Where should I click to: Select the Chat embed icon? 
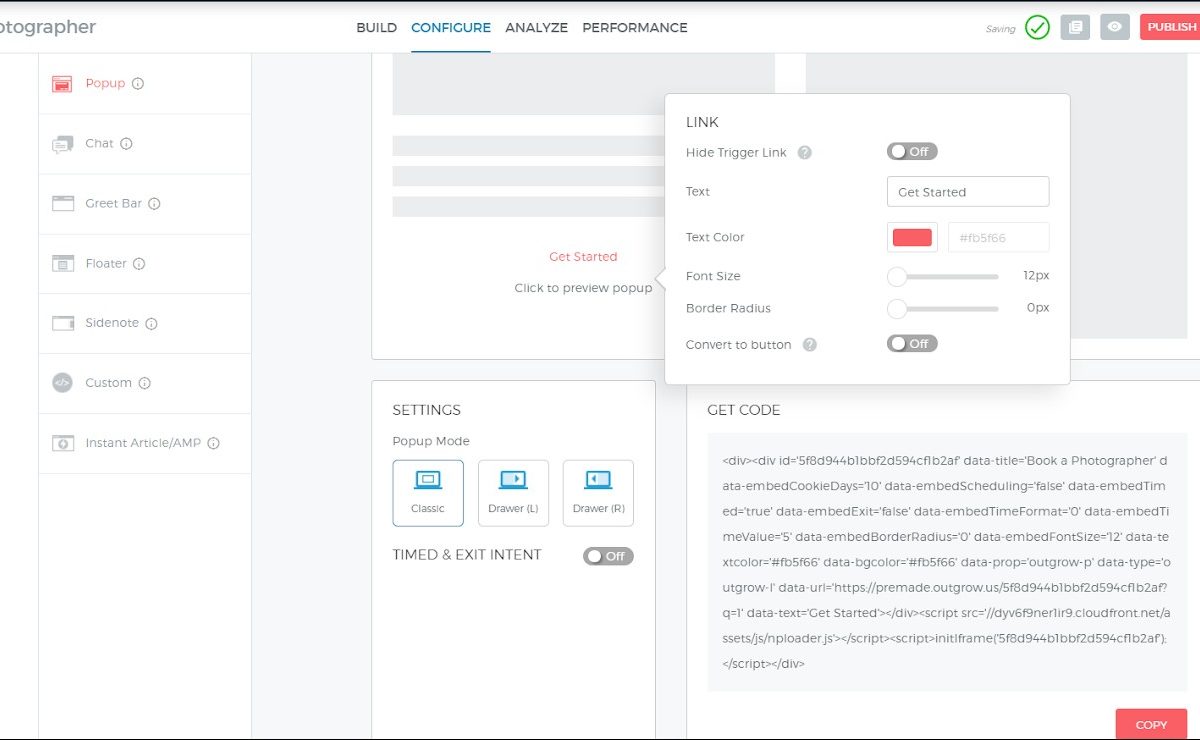click(x=62, y=144)
